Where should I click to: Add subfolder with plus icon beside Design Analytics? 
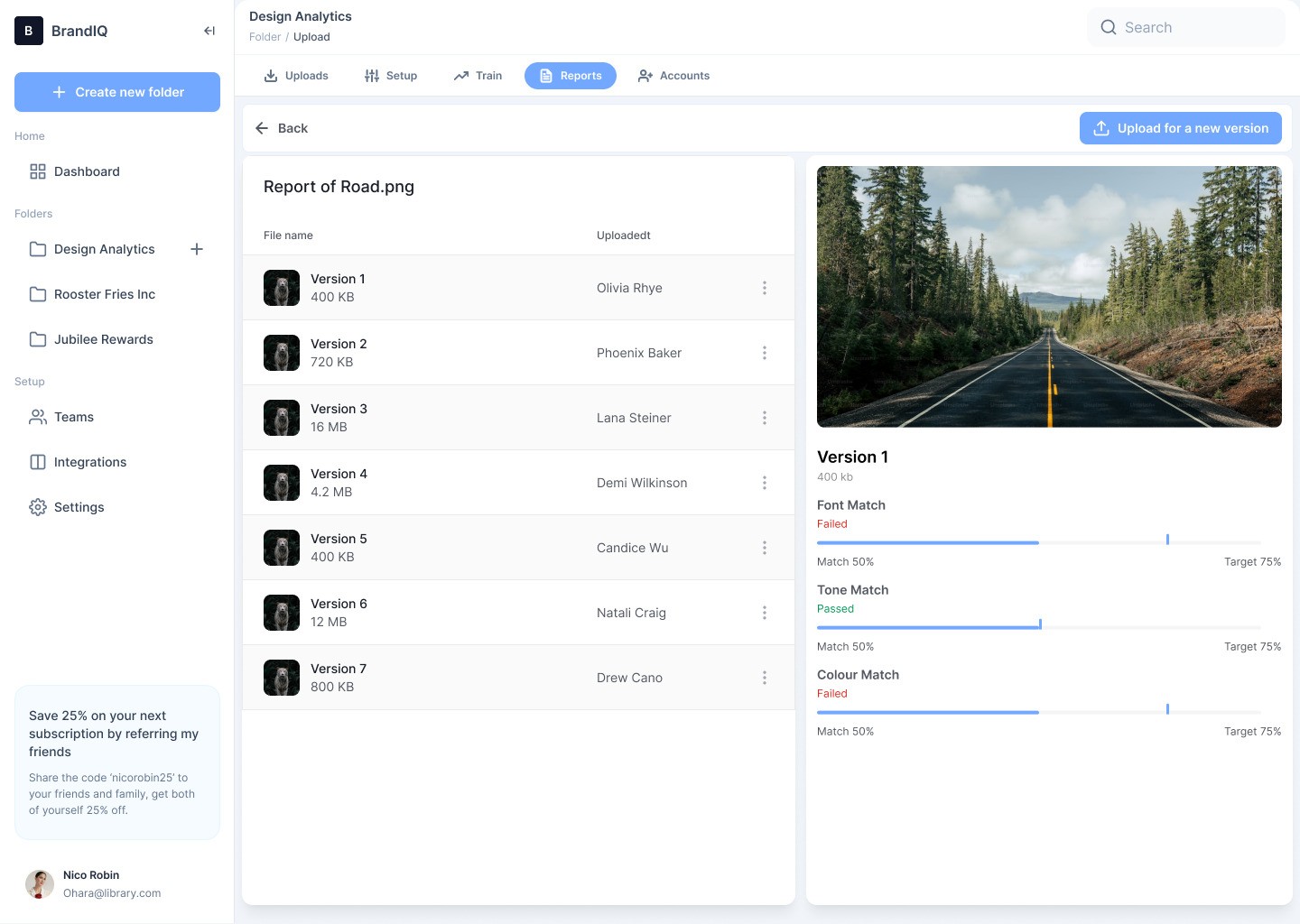click(197, 249)
